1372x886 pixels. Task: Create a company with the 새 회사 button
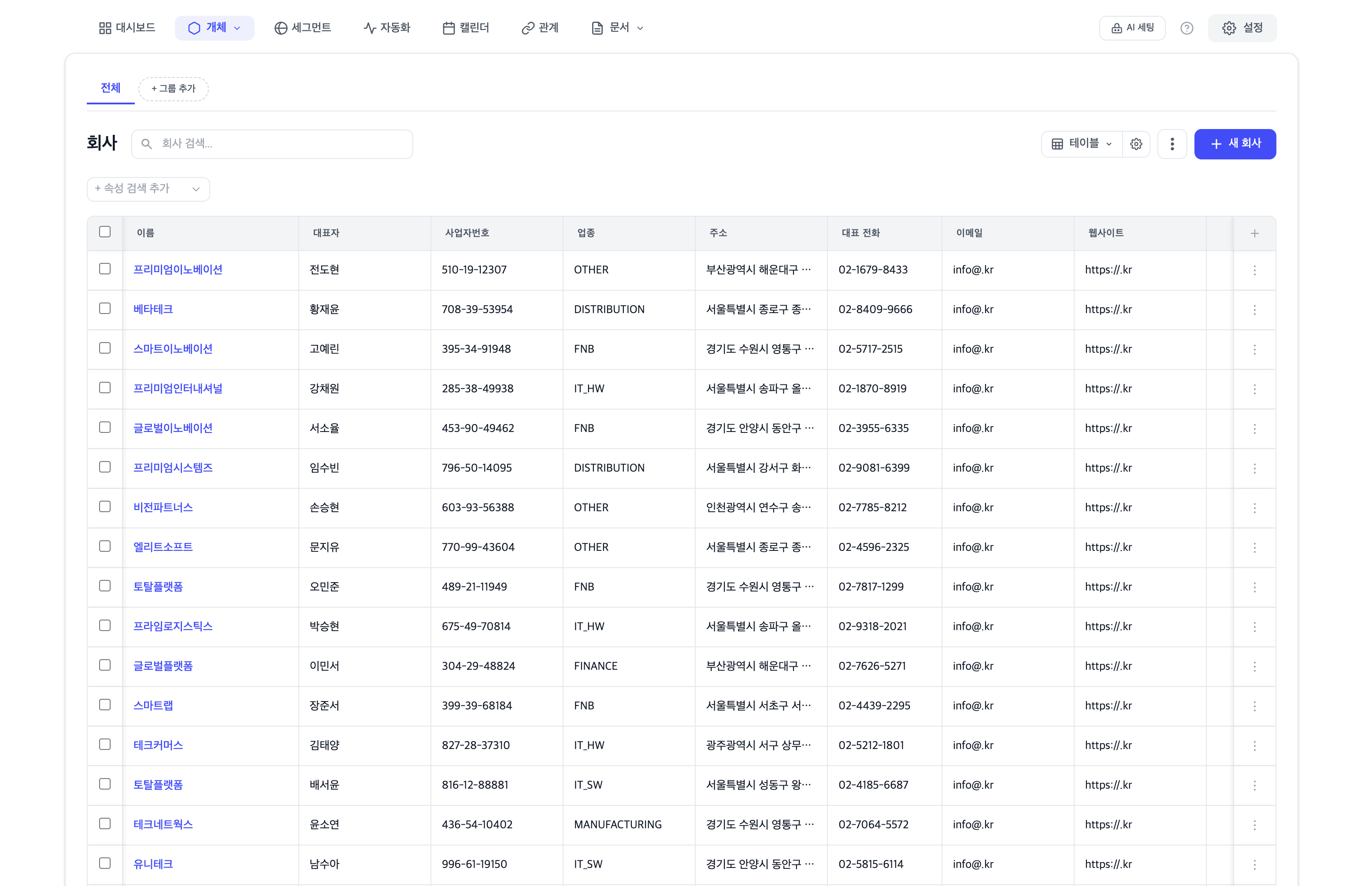point(1235,144)
